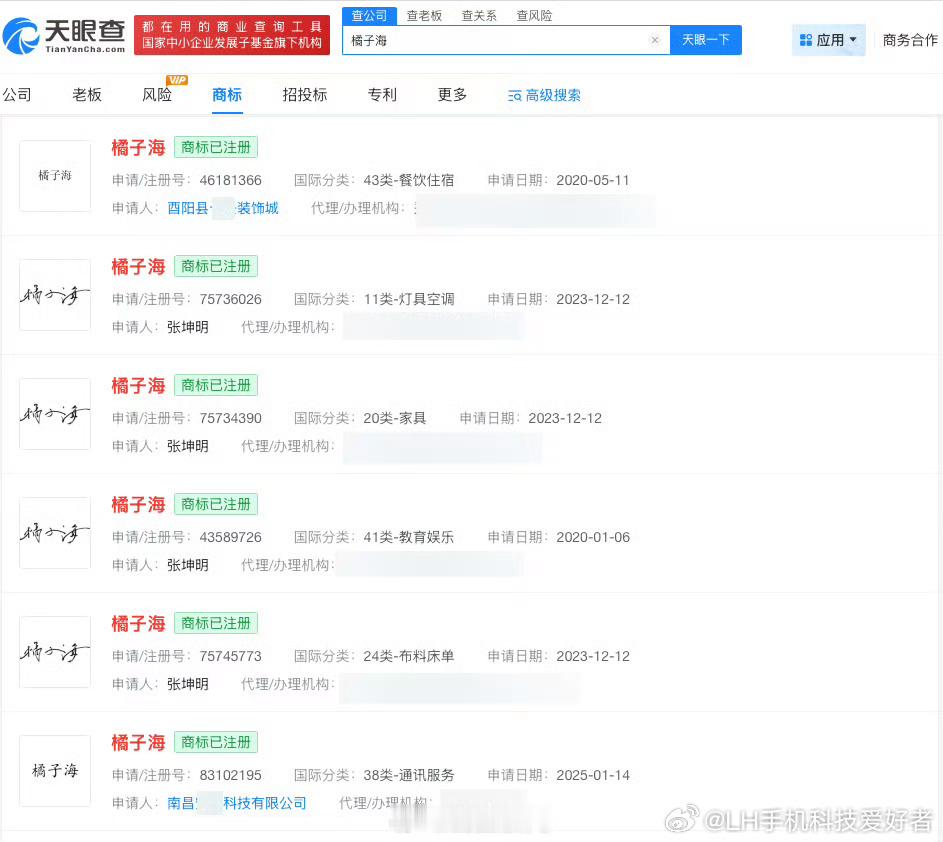
Task: Open the 橘子海 title for 11类-灯具空调
Action: click(x=138, y=266)
